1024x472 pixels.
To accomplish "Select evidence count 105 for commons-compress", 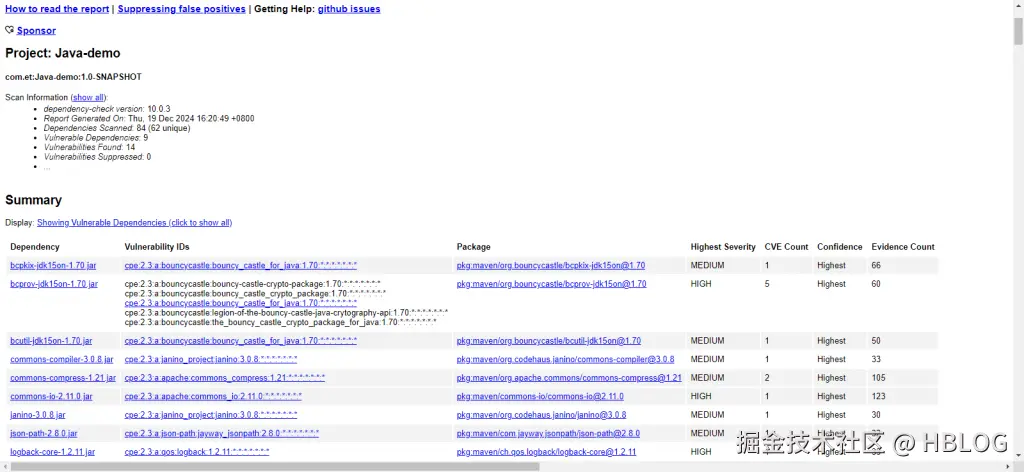I will [x=878, y=378].
